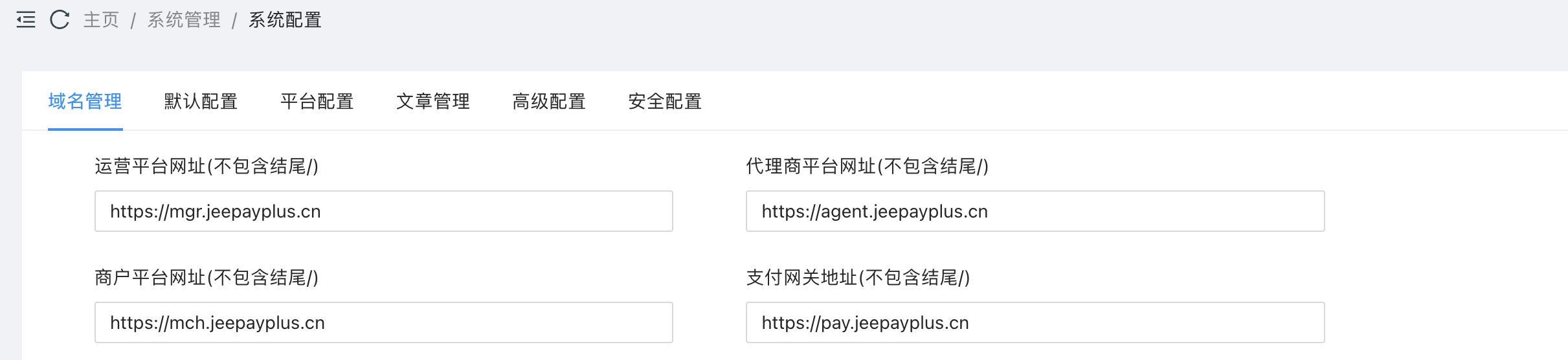Go to 主页 in the breadcrumb
This screenshot has width=1568, height=360.
[102, 20]
